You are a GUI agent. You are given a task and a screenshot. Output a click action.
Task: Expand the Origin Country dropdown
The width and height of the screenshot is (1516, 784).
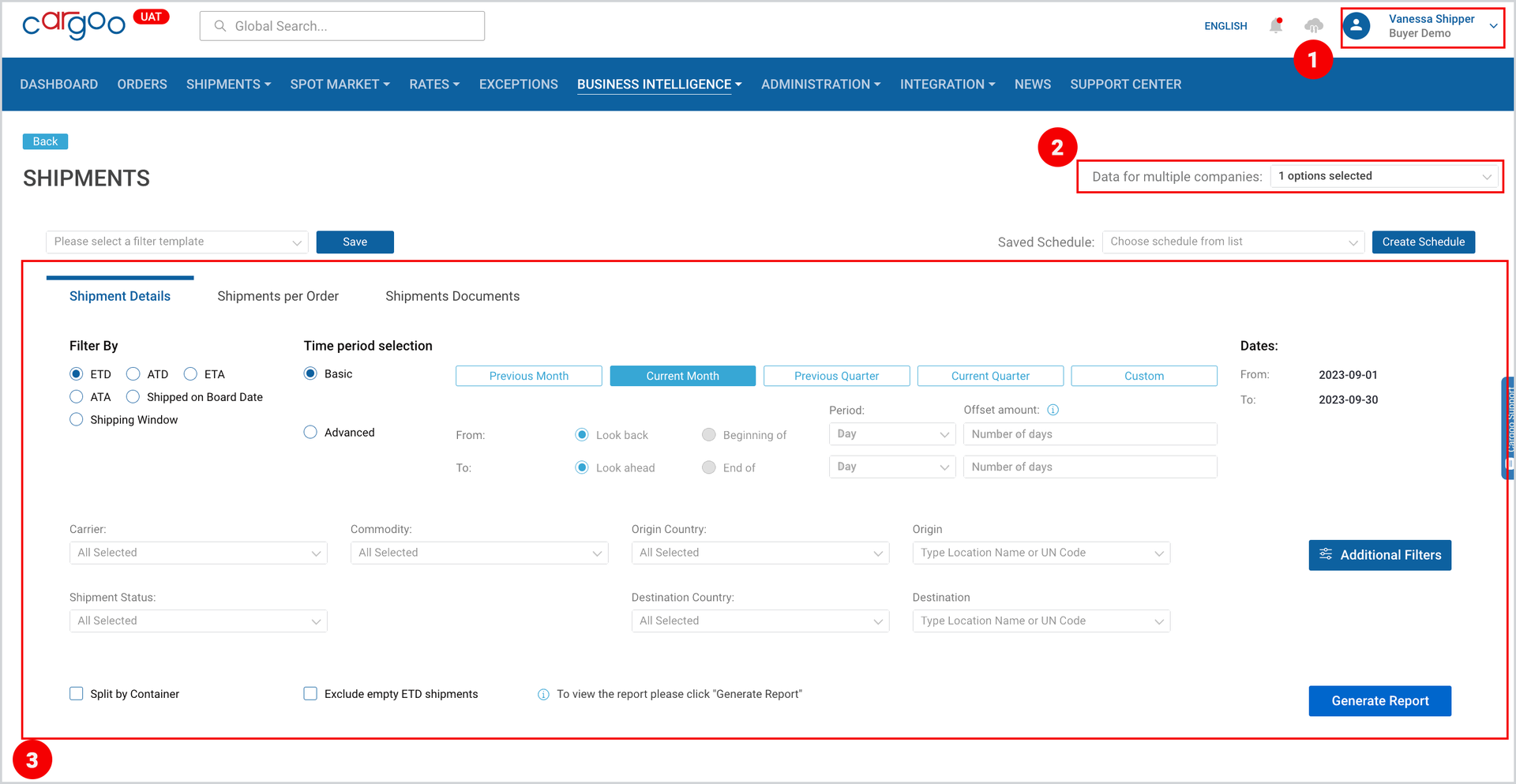point(760,553)
